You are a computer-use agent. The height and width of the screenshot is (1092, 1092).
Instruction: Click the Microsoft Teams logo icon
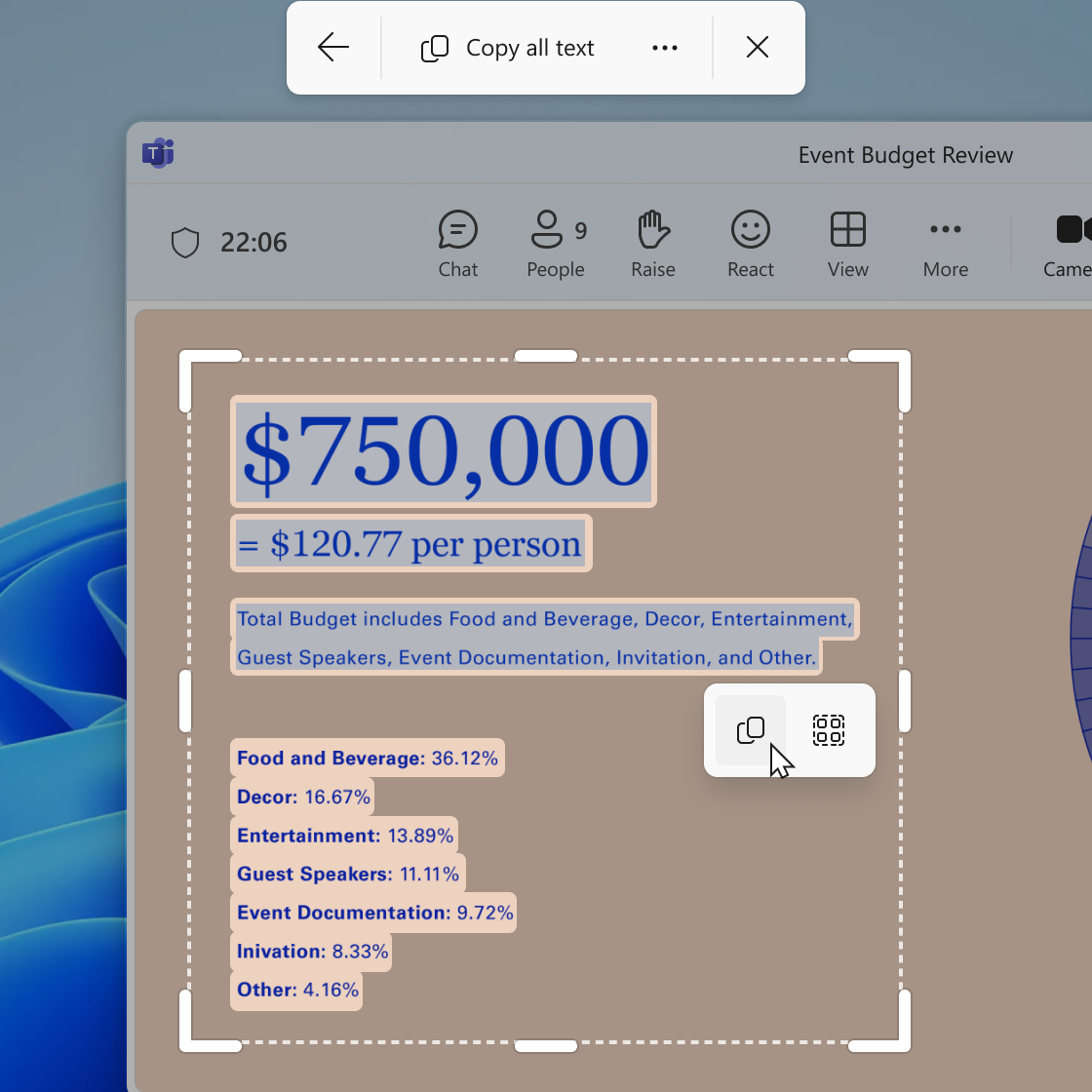(158, 153)
